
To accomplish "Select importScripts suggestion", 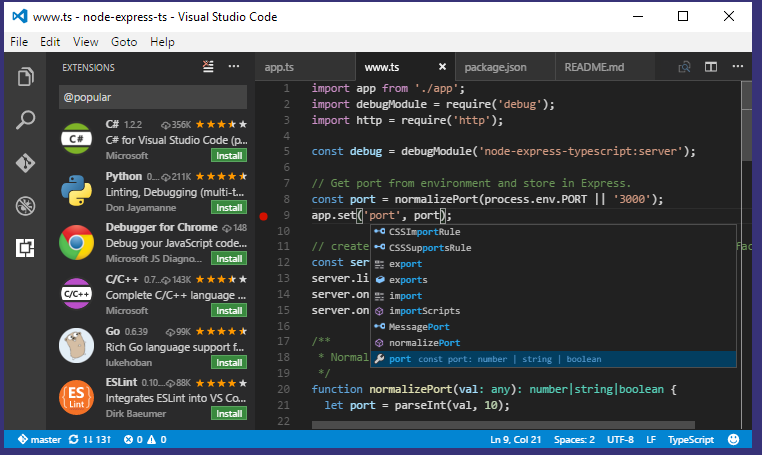I will click(554, 311).
